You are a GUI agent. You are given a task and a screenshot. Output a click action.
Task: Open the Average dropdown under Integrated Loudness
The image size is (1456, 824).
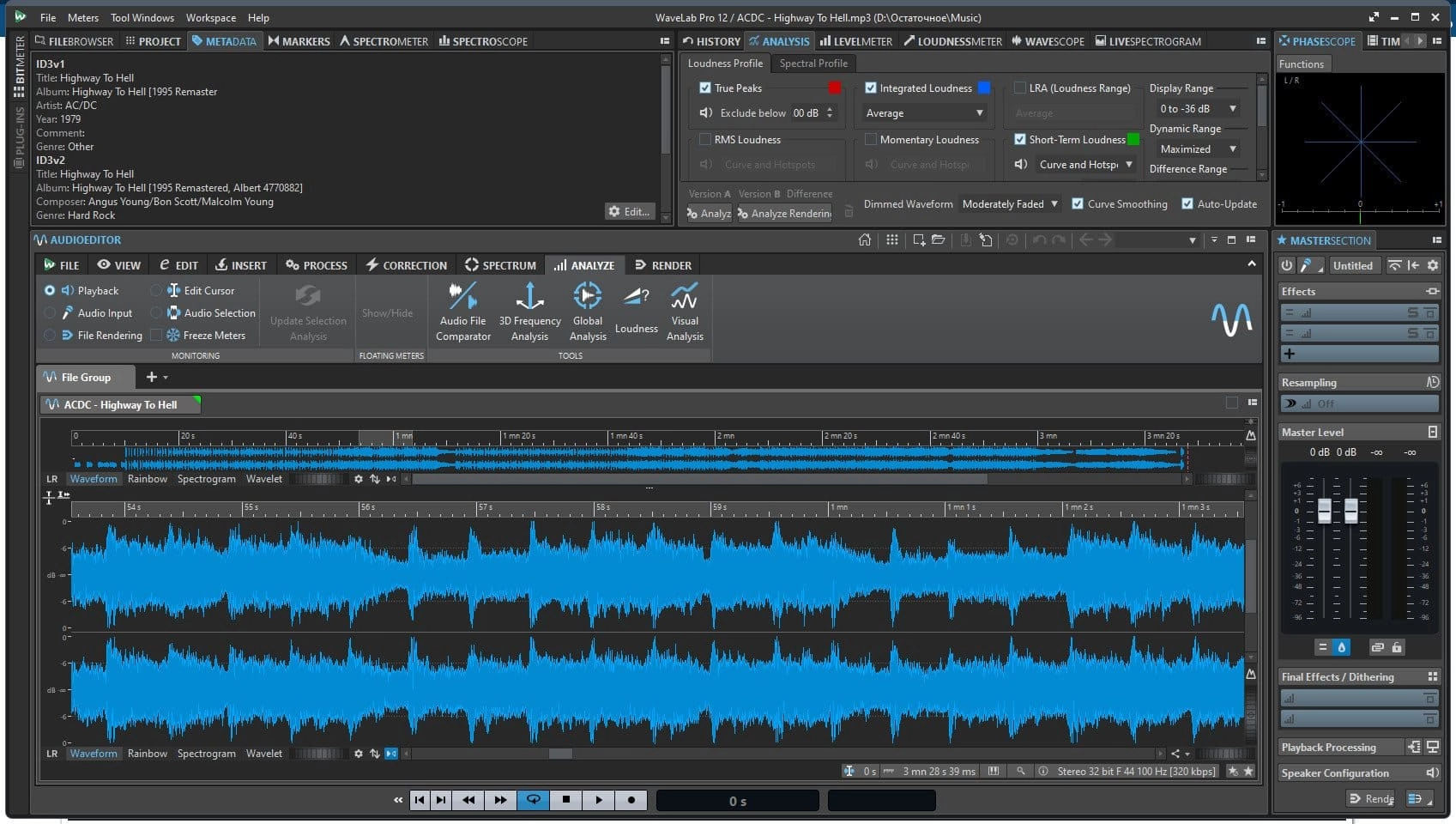pos(925,113)
